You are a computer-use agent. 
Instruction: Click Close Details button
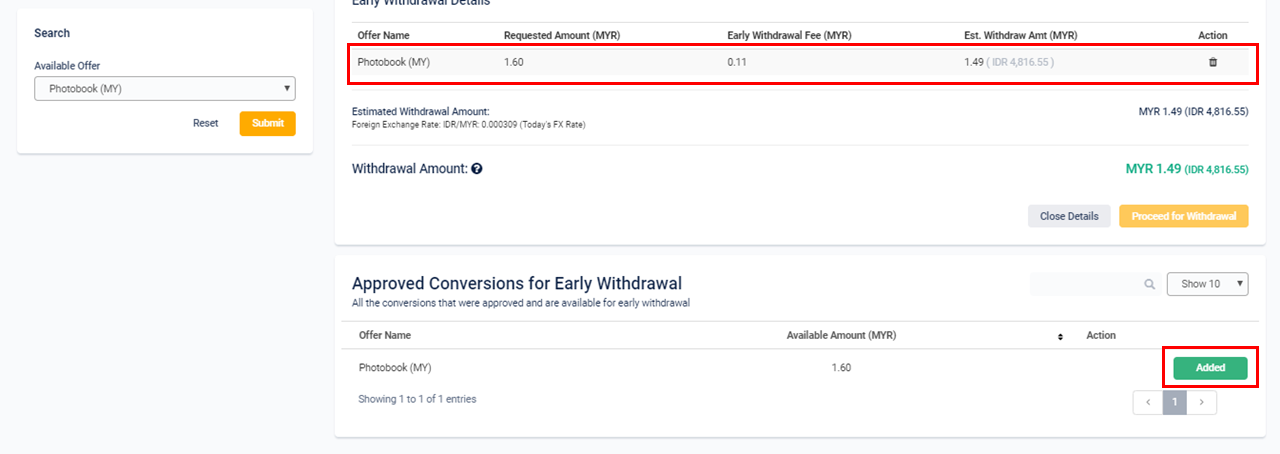tap(1069, 216)
